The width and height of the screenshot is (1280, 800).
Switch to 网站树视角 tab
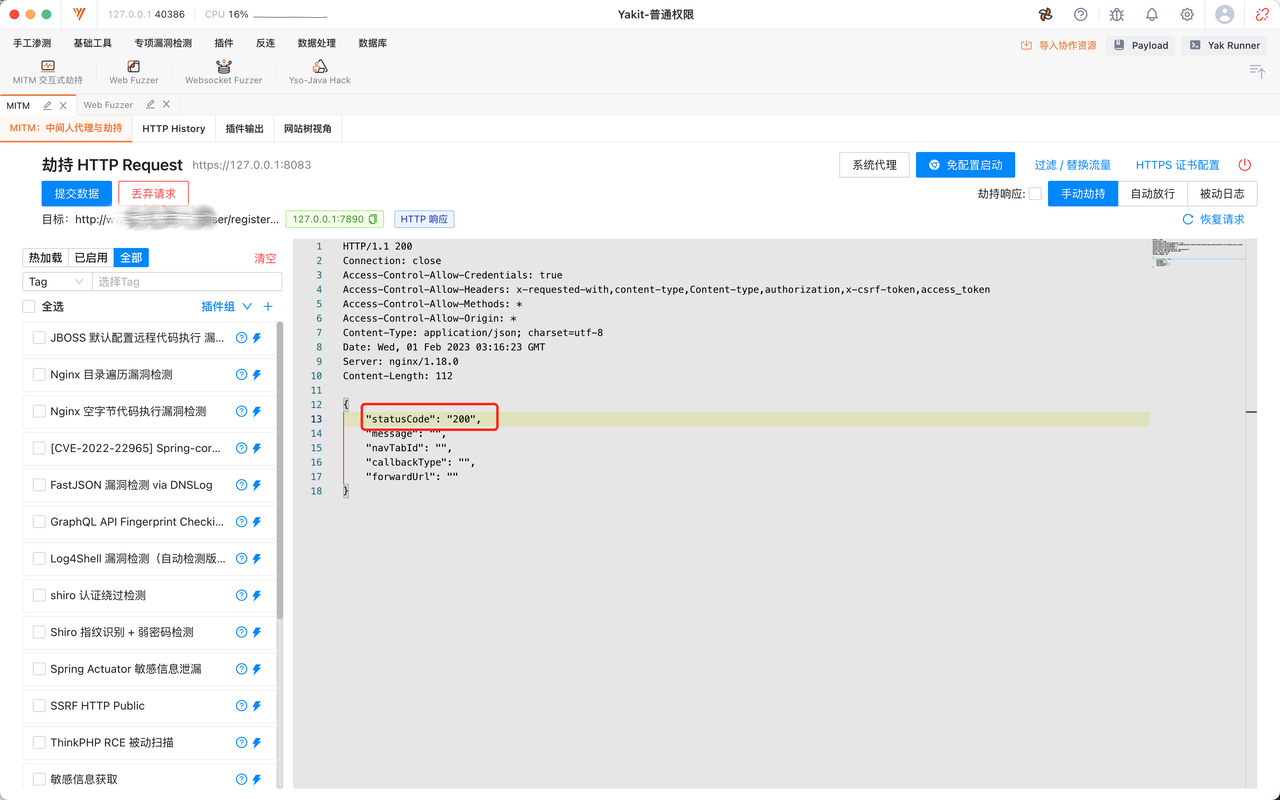tap(308, 128)
